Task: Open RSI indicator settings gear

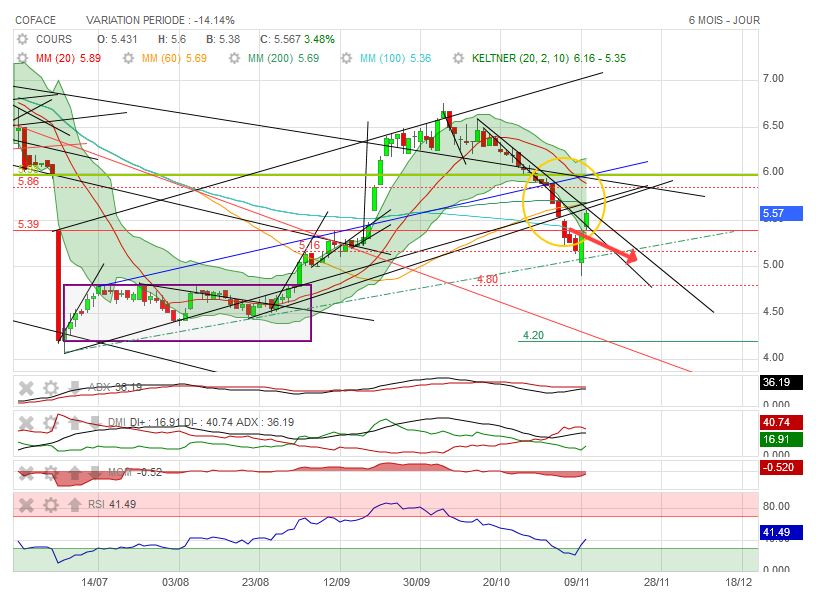Action: click(50, 505)
